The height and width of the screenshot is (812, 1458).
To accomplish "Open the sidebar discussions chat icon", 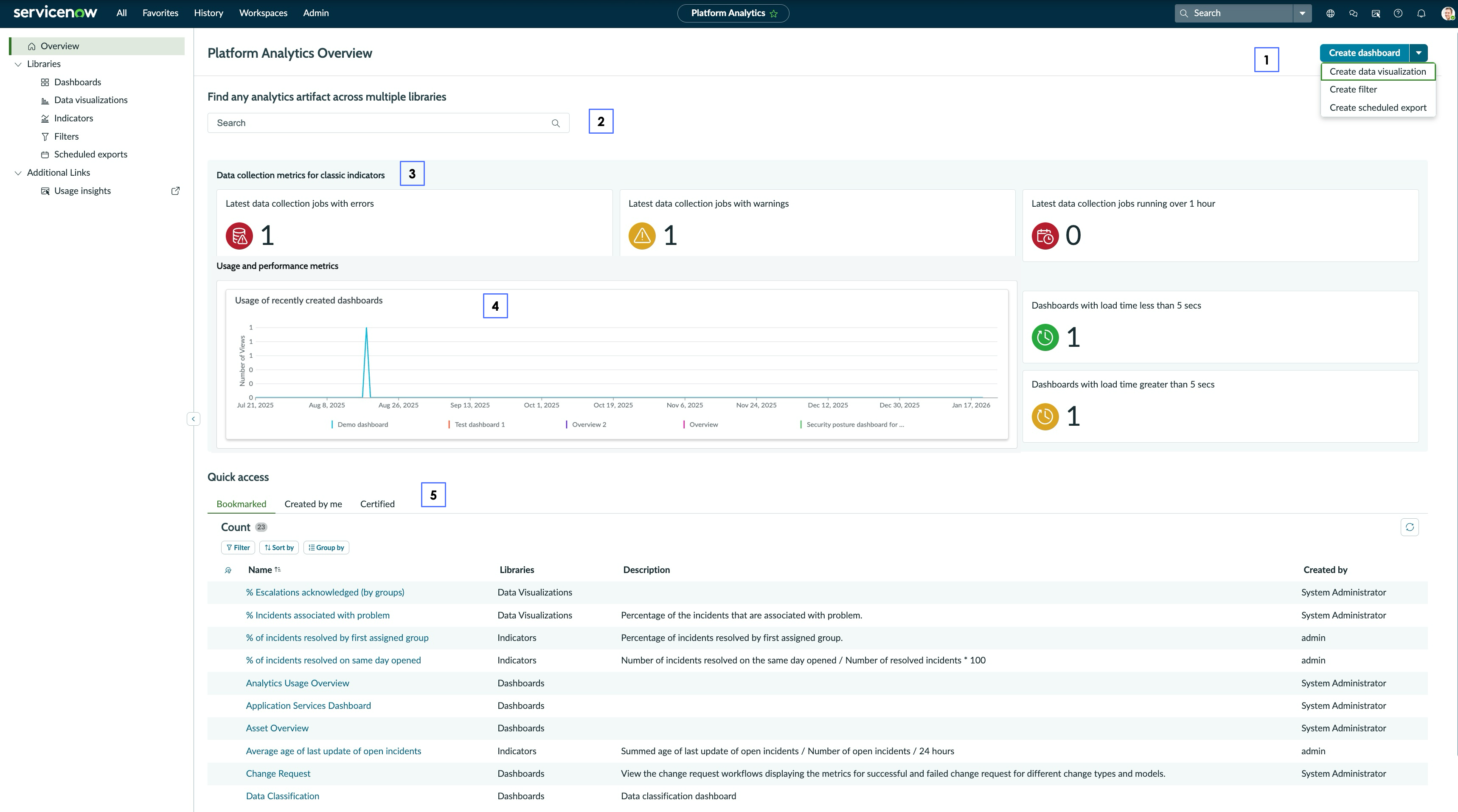I will [1353, 13].
